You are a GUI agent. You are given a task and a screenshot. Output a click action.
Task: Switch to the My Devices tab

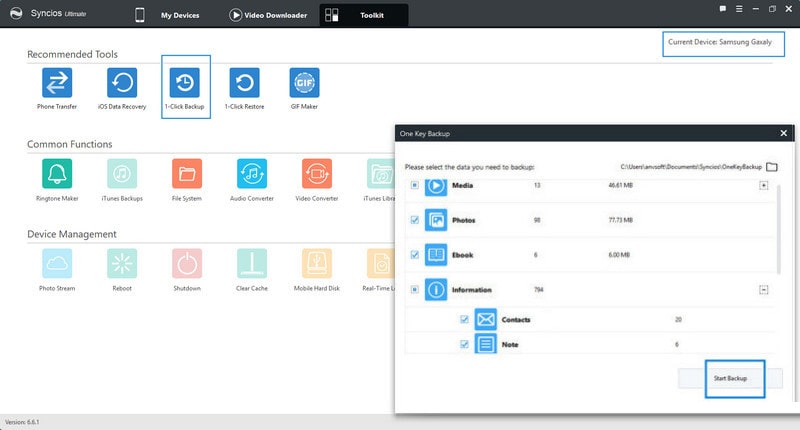(168, 15)
